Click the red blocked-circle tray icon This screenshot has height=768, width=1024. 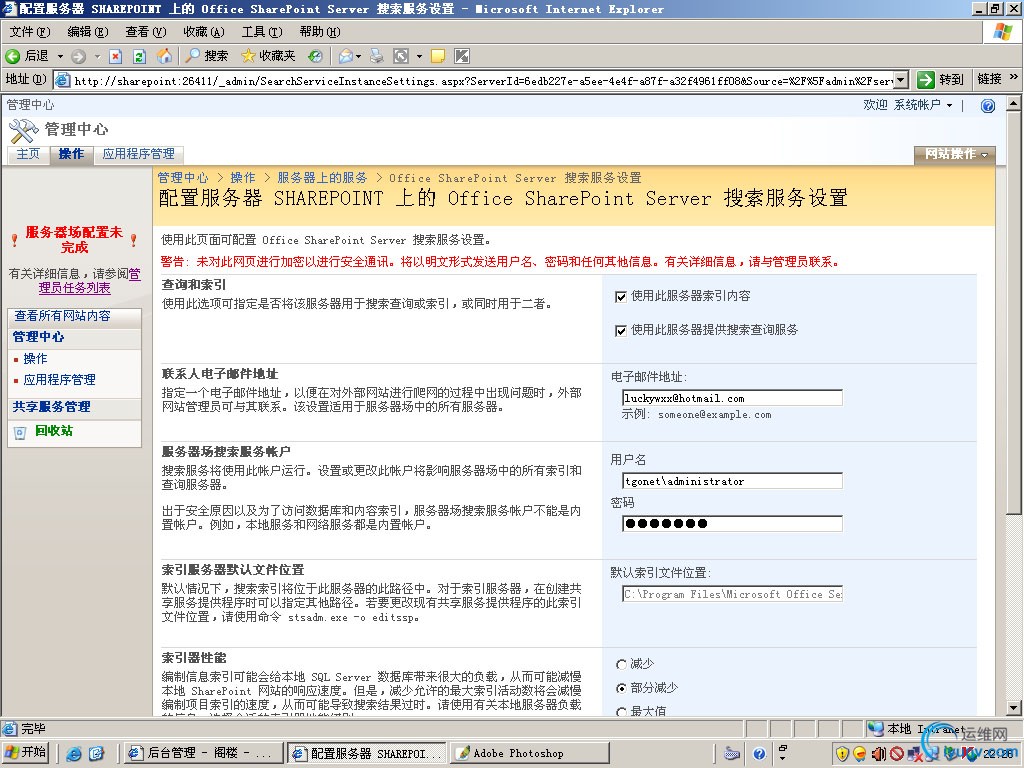(897, 754)
